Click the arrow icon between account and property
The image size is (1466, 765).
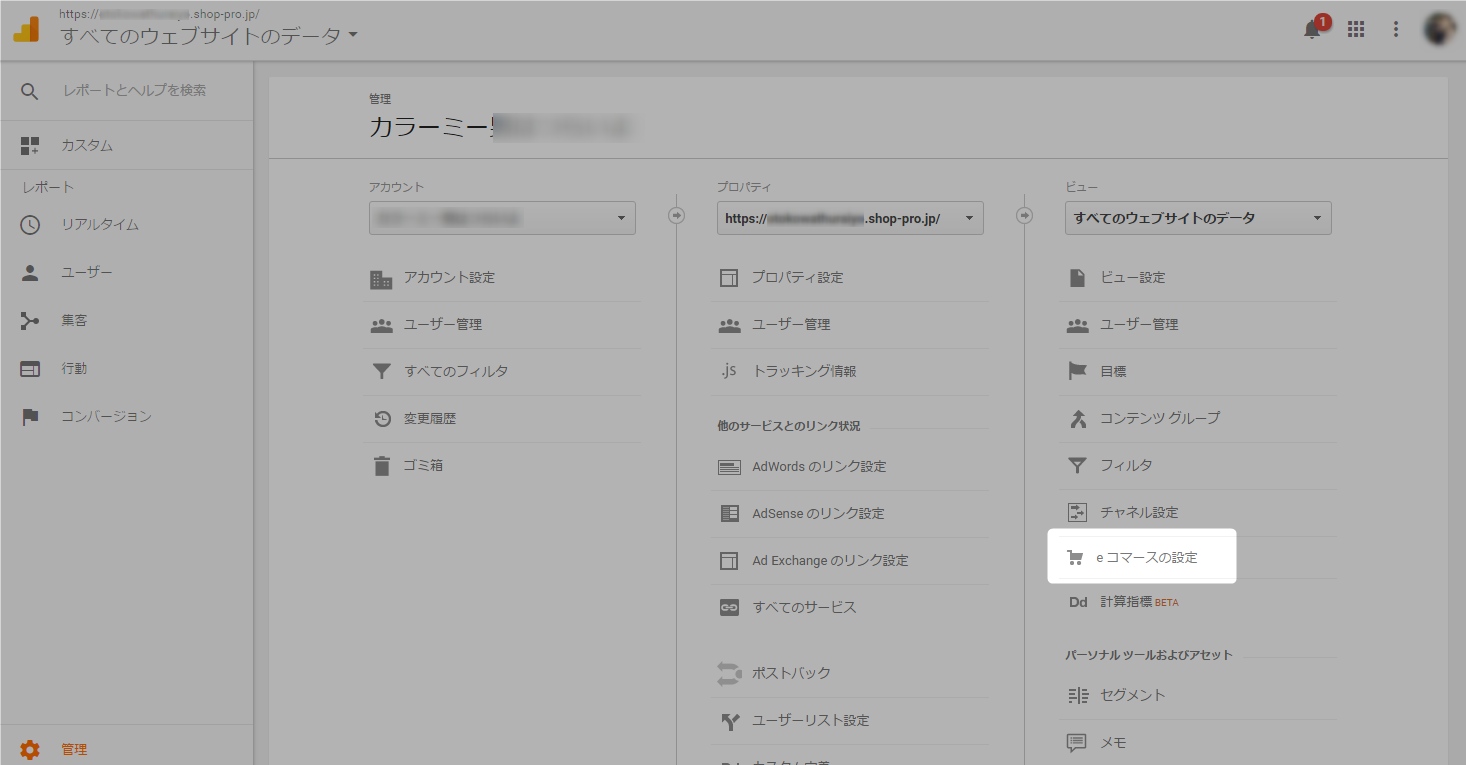676,215
